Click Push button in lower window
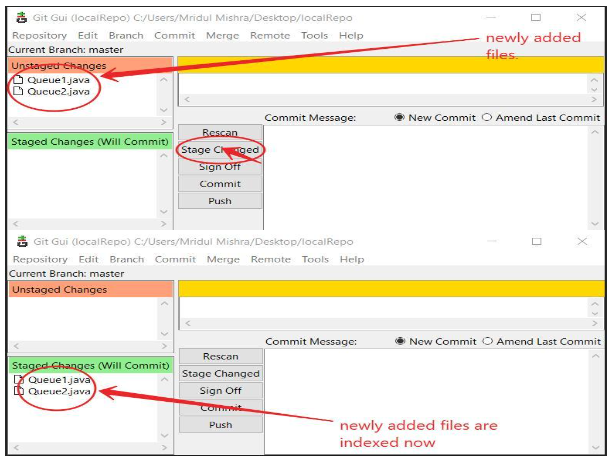Viewport: 613px width, 461px height. (220, 425)
